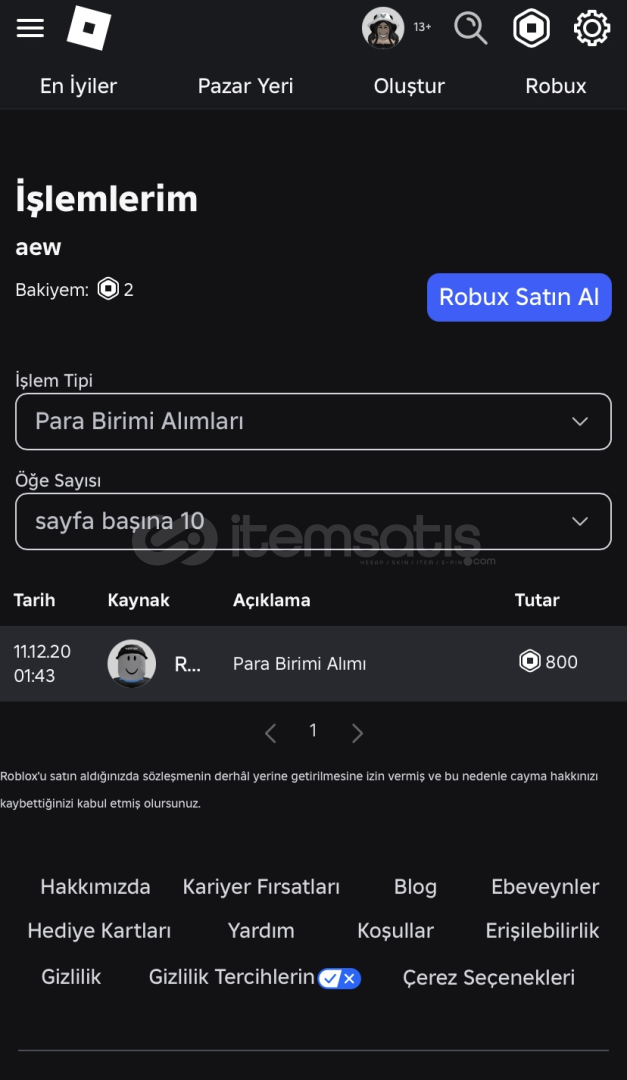Viewport: 627px width, 1080px height.
Task: Open the Hediye Kartları link
Action: click(x=99, y=931)
